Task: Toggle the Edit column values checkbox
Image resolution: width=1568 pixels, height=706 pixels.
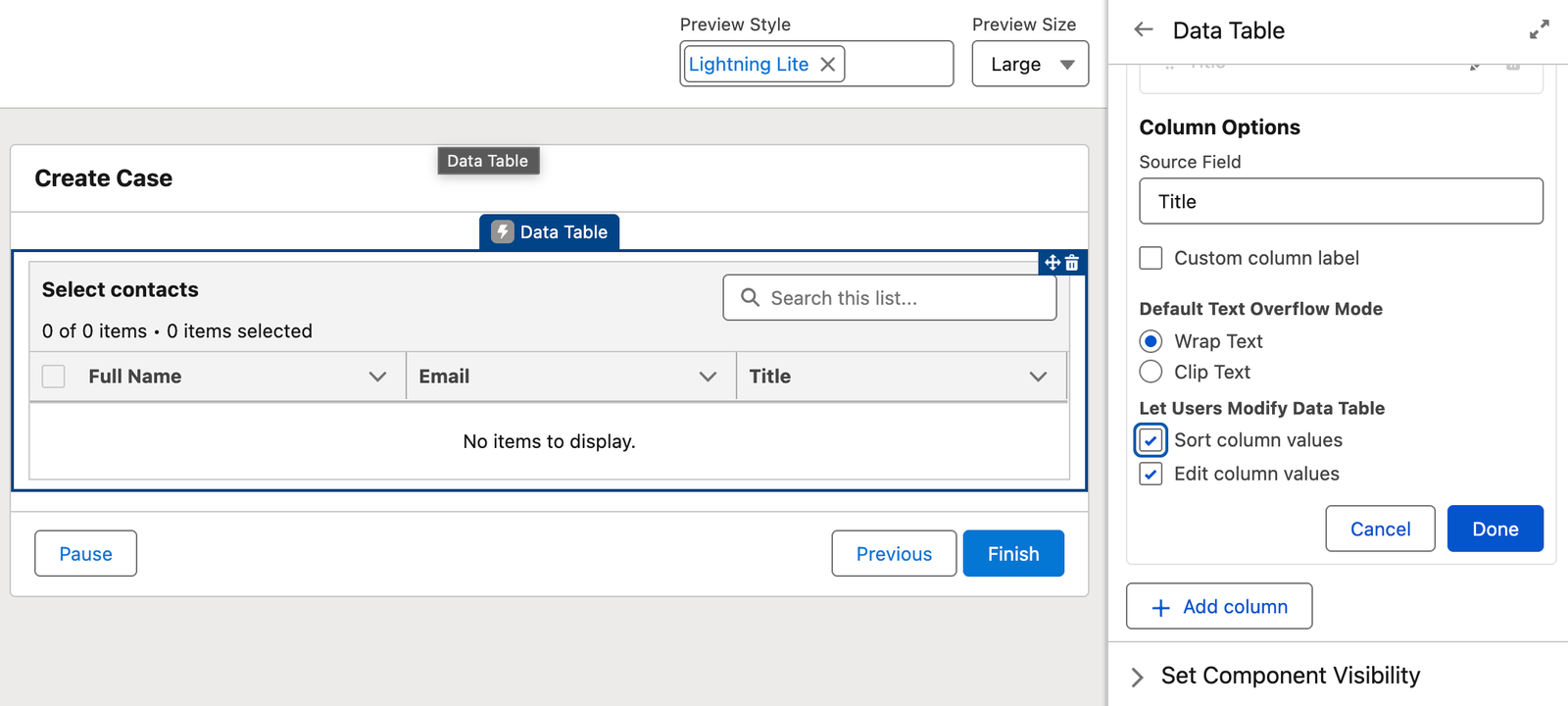Action: [x=1151, y=474]
